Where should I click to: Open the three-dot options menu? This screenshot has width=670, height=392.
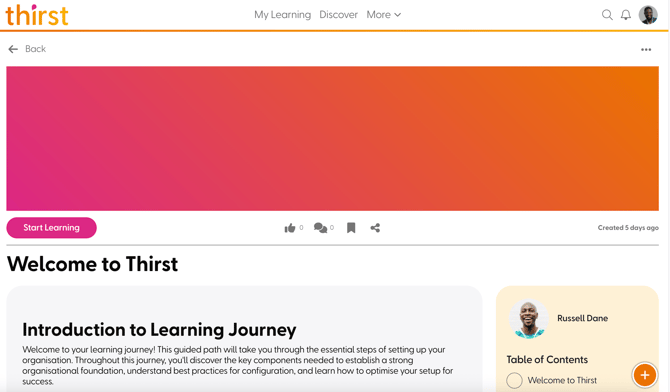pyautogui.click(x=646, y=50)
